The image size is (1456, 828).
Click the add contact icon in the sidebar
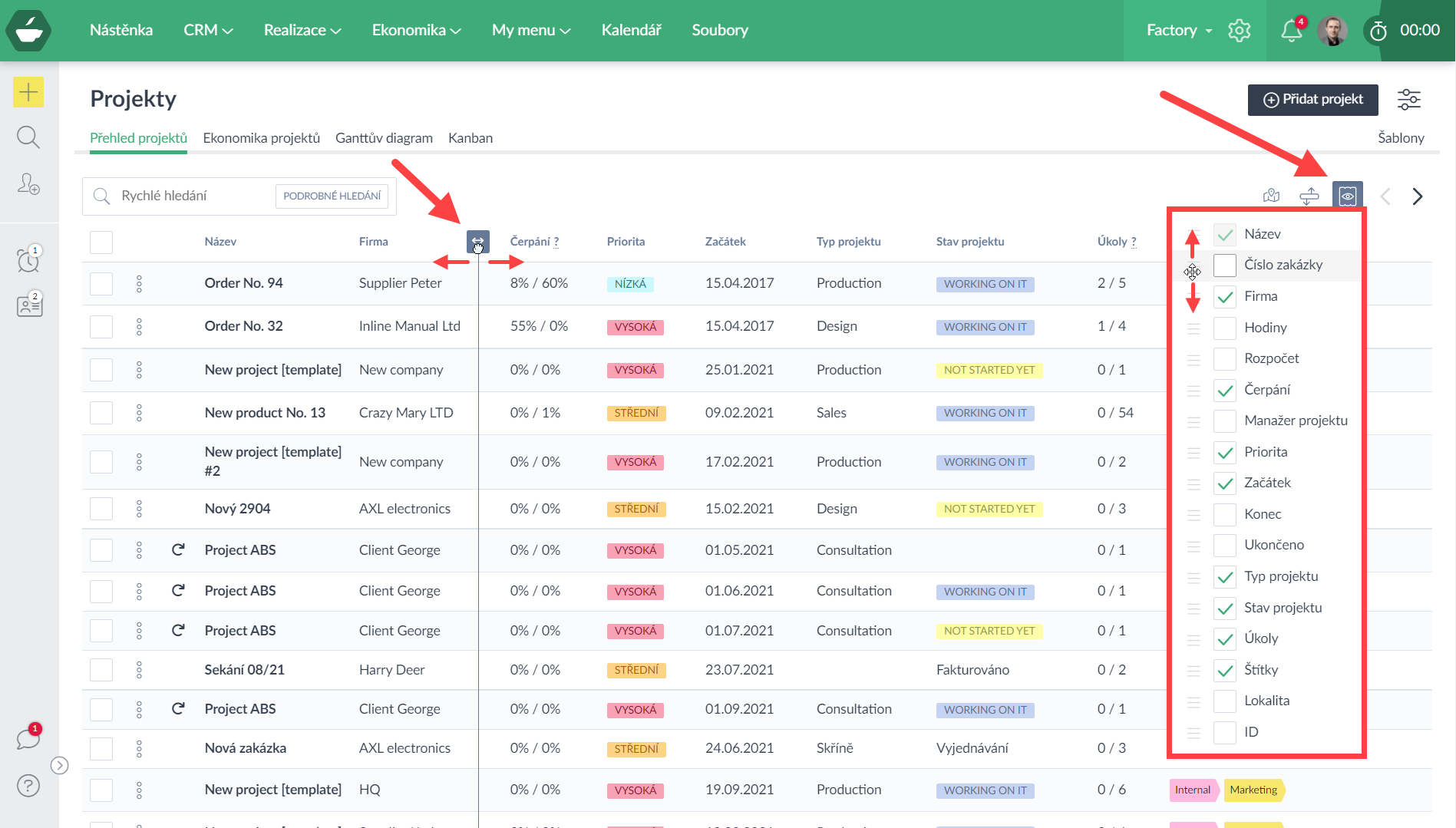(28, 184)
